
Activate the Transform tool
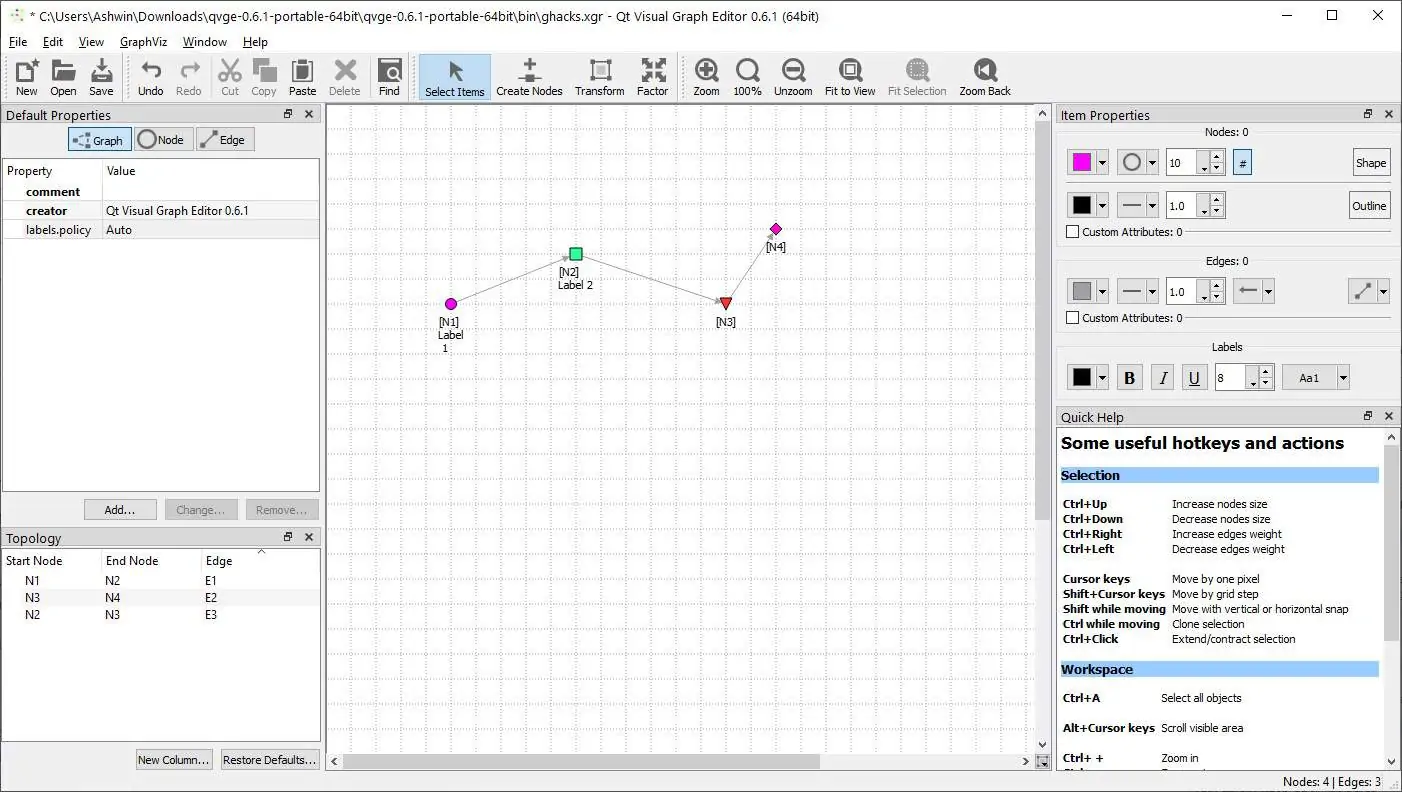600,77
